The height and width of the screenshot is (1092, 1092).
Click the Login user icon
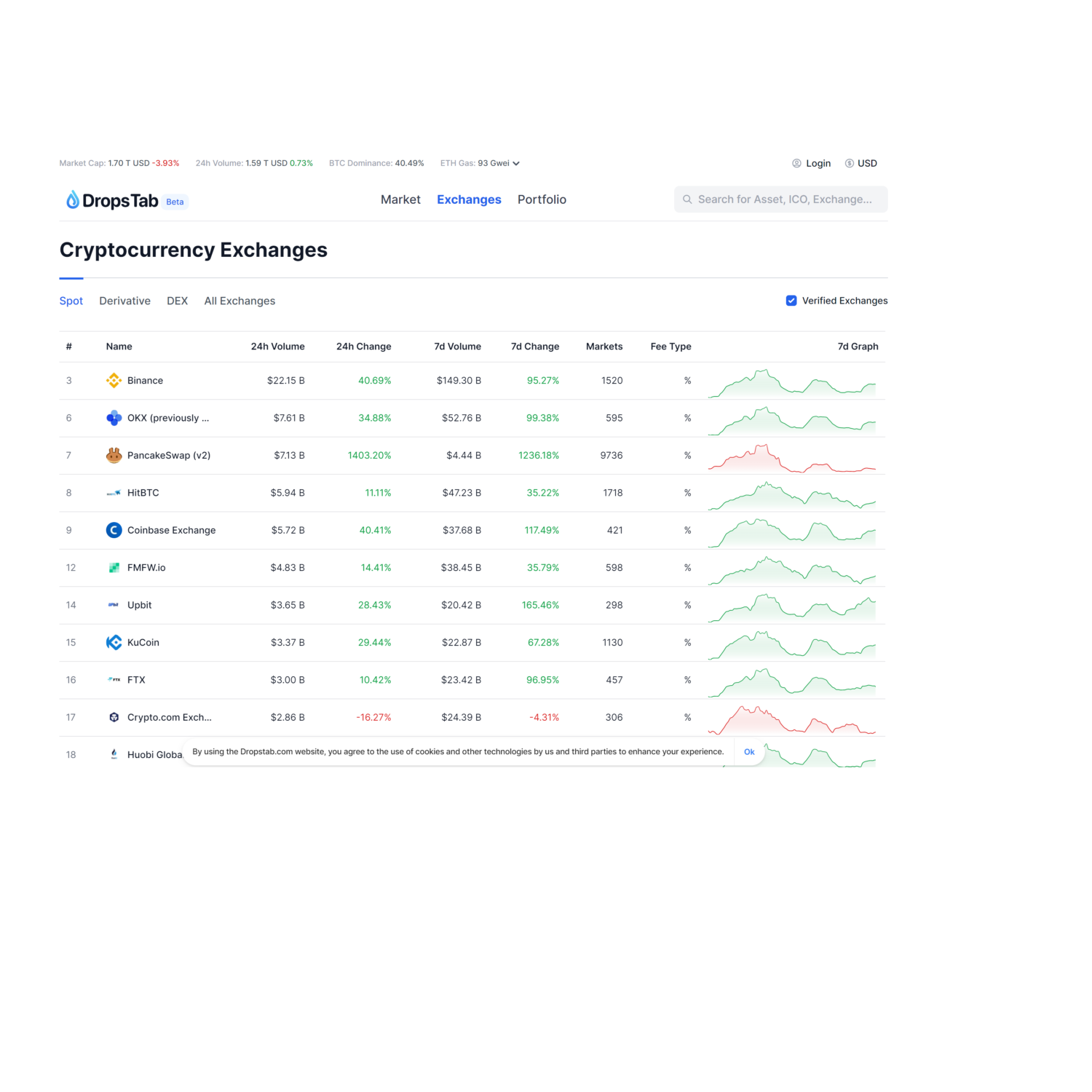796,164
